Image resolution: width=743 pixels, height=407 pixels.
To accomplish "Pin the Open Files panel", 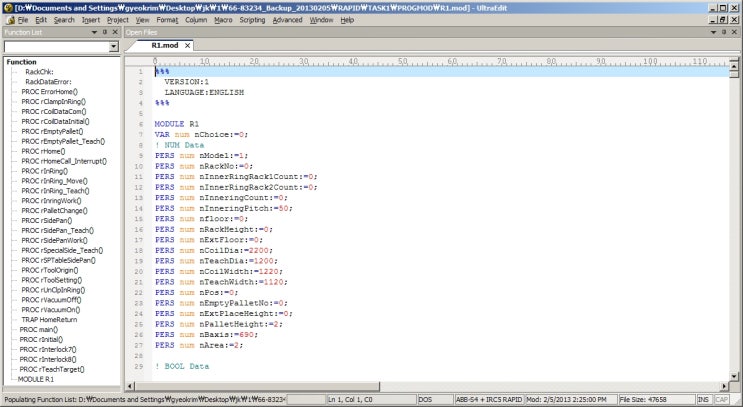I will (724, 32).
